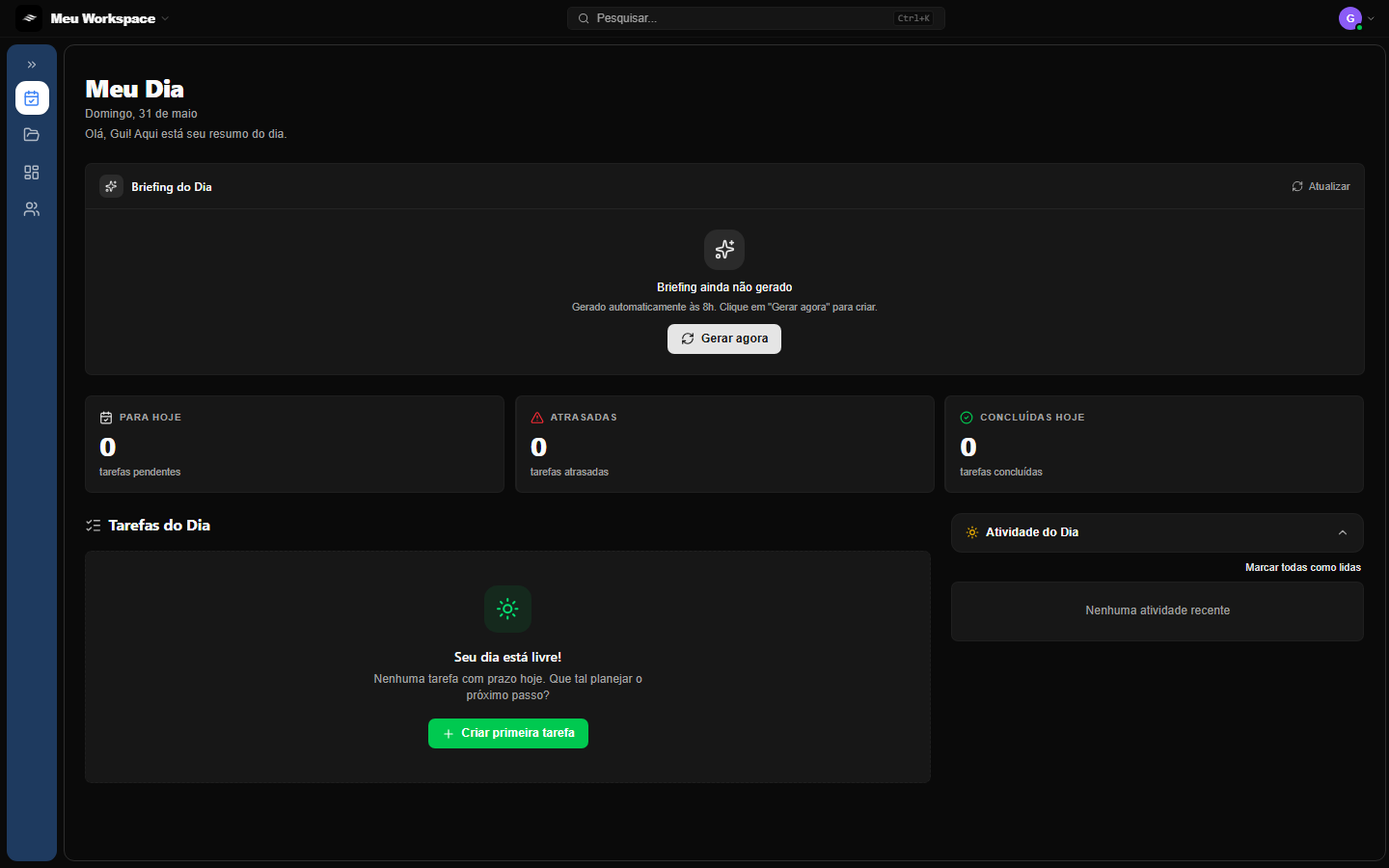Open the Para Hoje tasks card

point(294,444)
